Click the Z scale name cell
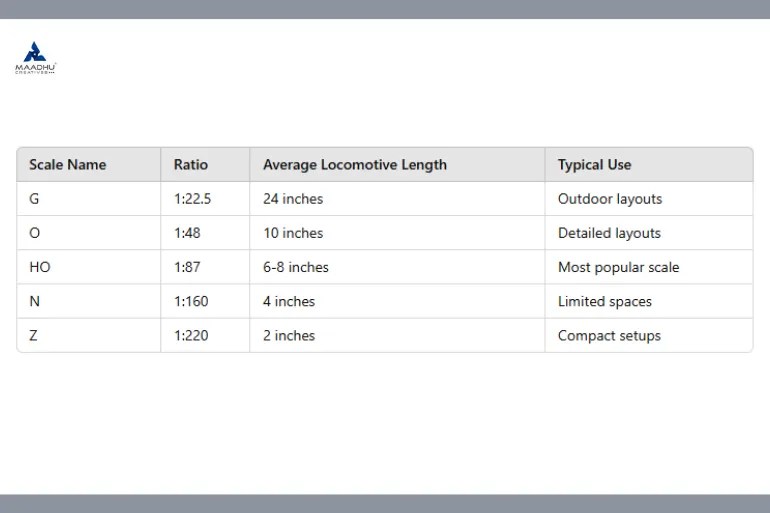Image resolution: width=770 pixels, height=513 pixels. coord(89,335)
